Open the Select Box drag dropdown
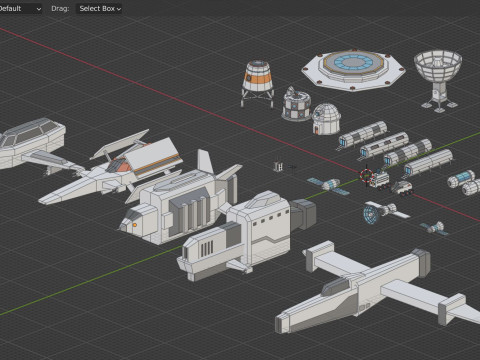 (x=99, y=9)
